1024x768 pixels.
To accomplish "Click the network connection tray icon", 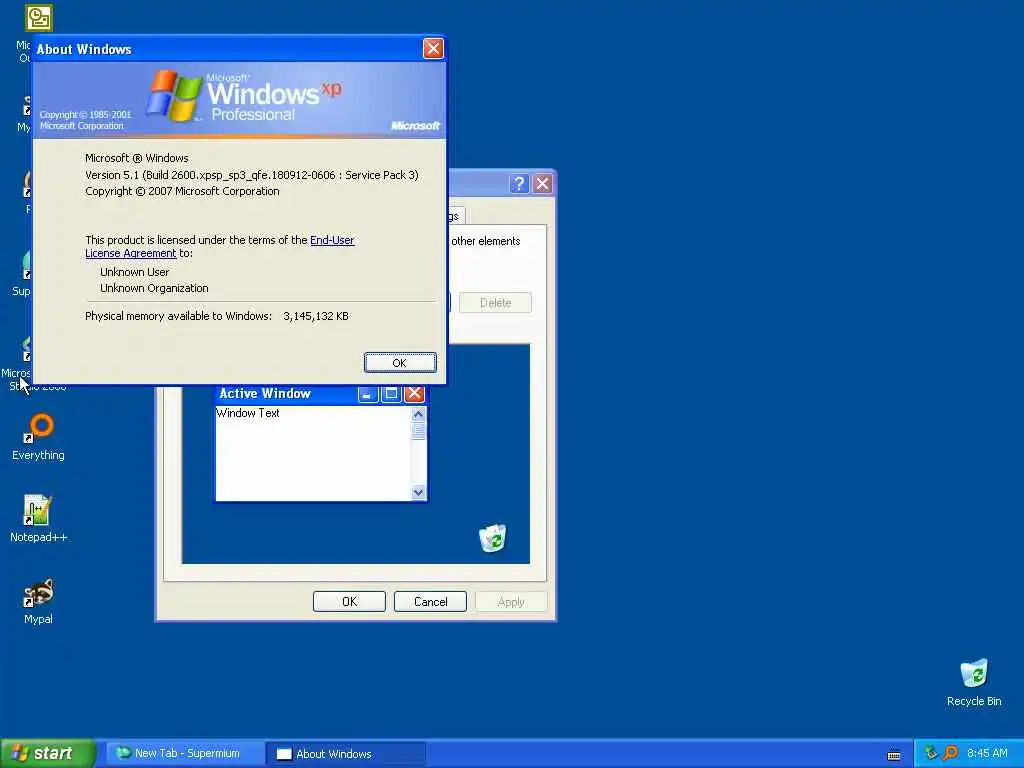I will [931, 753].
